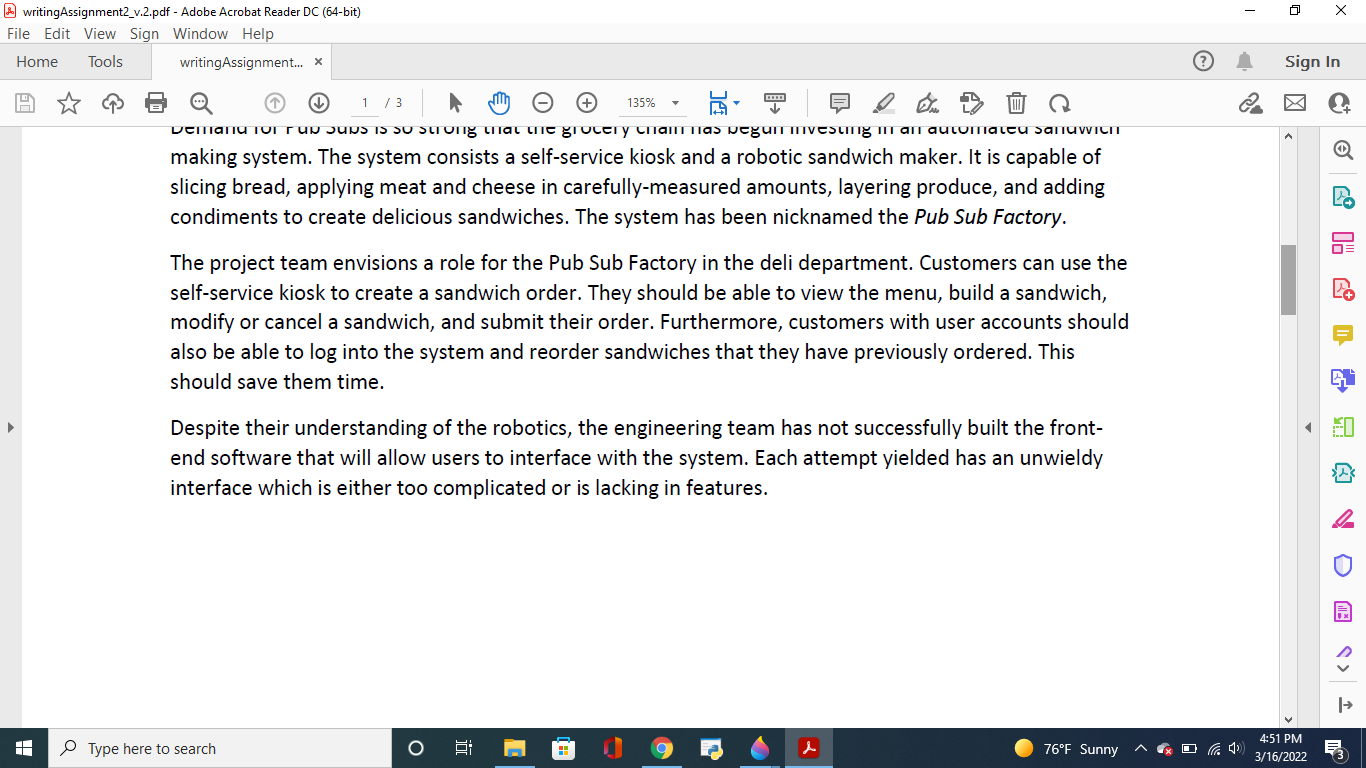Open the Export PDF tool
The image size is (1366, 768).
click(1343, 199)
